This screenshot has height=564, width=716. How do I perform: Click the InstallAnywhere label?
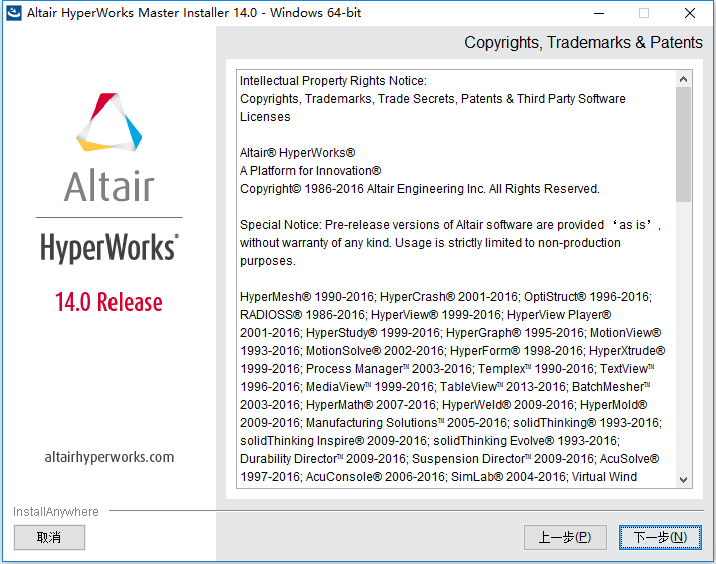(56, 512)
